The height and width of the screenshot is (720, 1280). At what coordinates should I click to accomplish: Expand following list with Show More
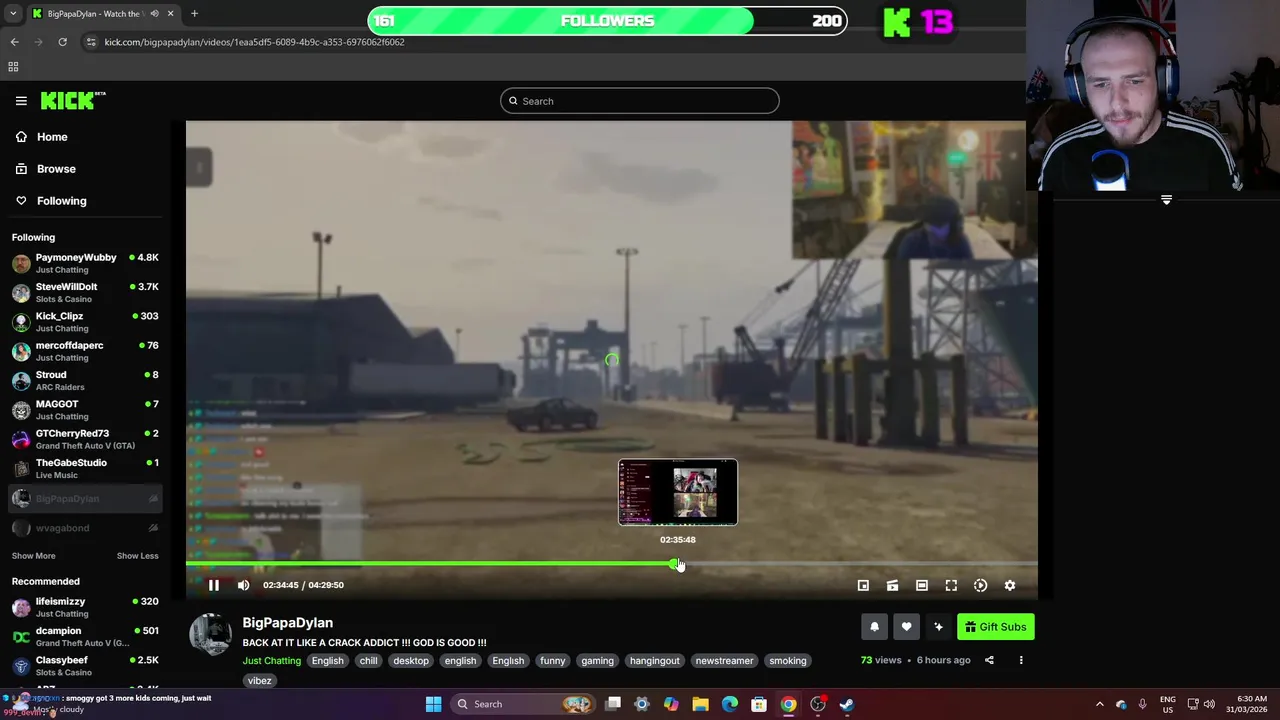coord(34,556)
